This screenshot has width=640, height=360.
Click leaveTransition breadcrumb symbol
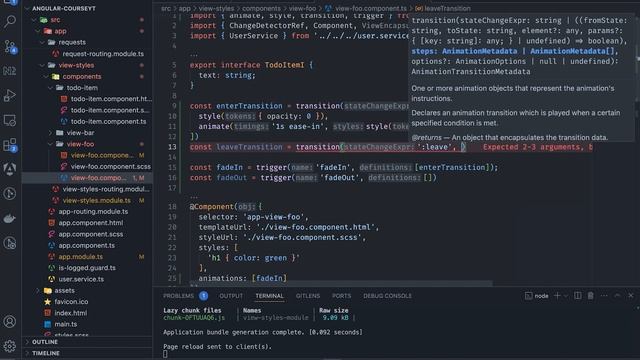pos(447,8)
